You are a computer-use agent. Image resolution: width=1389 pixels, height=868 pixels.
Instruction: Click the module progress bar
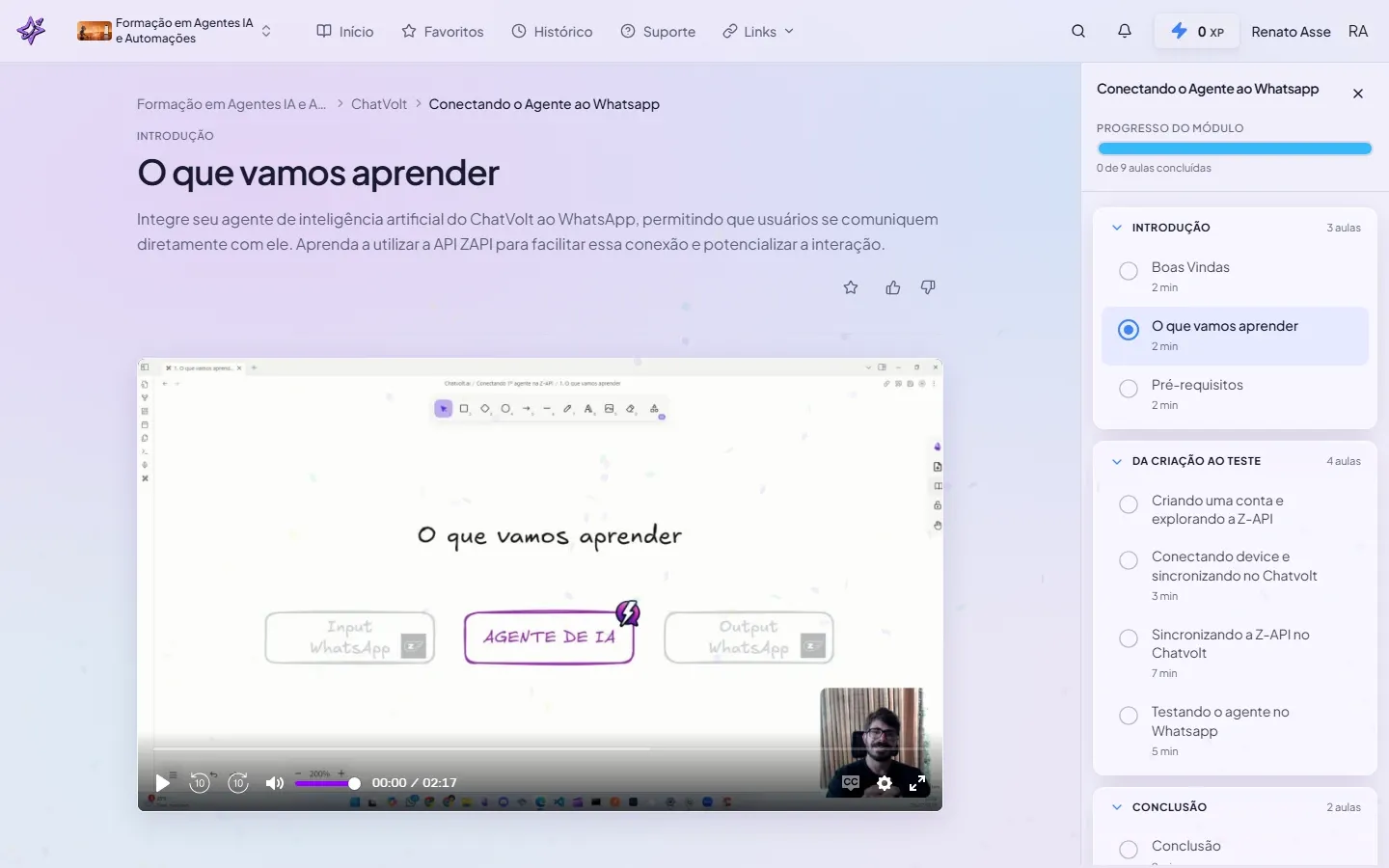coord(1235,149)
